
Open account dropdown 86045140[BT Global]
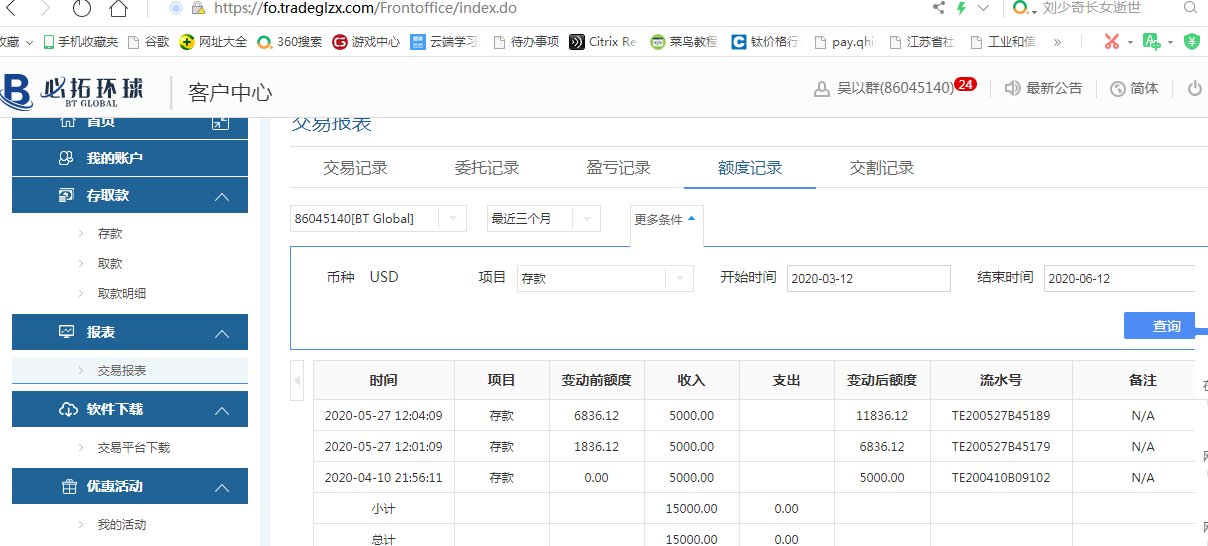coord(378,219)
